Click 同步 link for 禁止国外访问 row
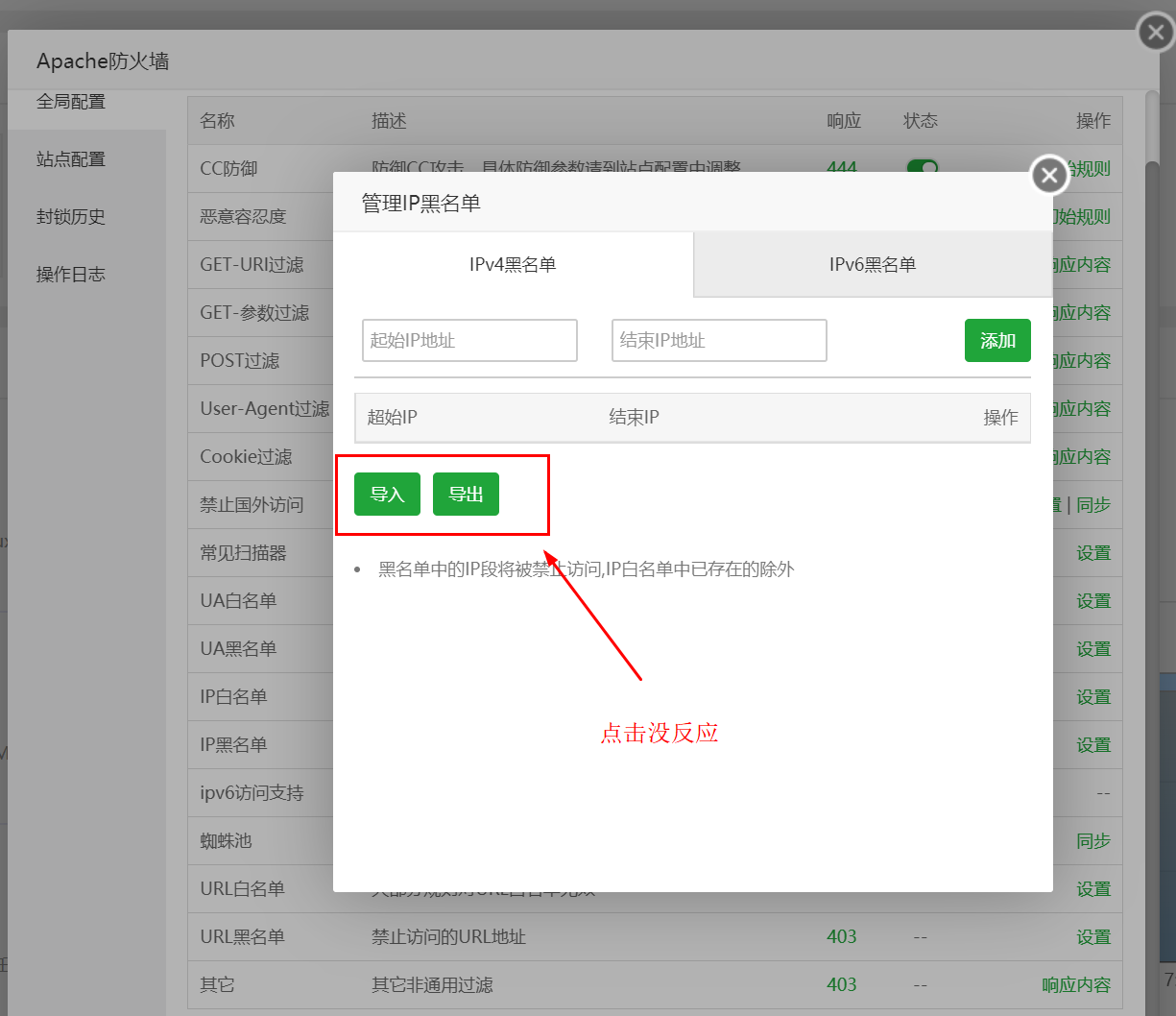 (1093, 505)
